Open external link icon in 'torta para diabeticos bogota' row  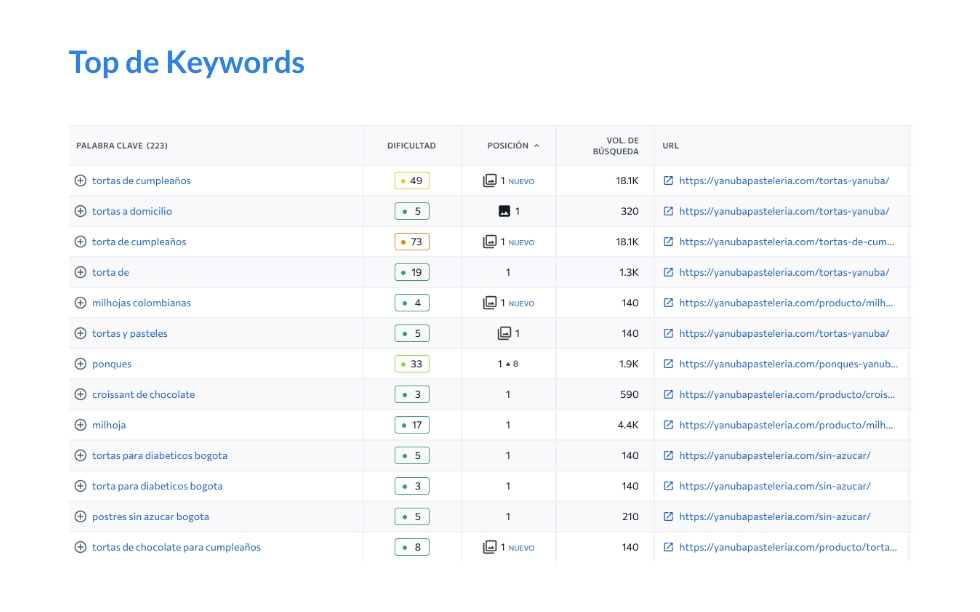(668, 486)
